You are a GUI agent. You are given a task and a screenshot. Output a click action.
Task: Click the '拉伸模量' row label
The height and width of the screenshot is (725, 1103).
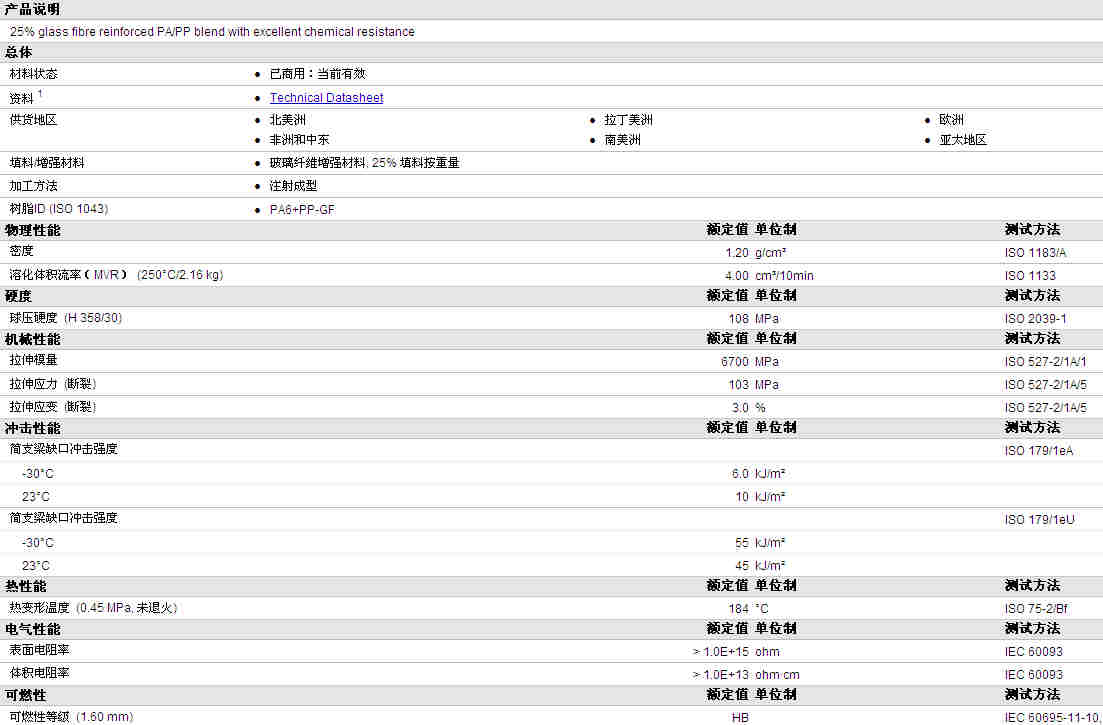point(33,360)
